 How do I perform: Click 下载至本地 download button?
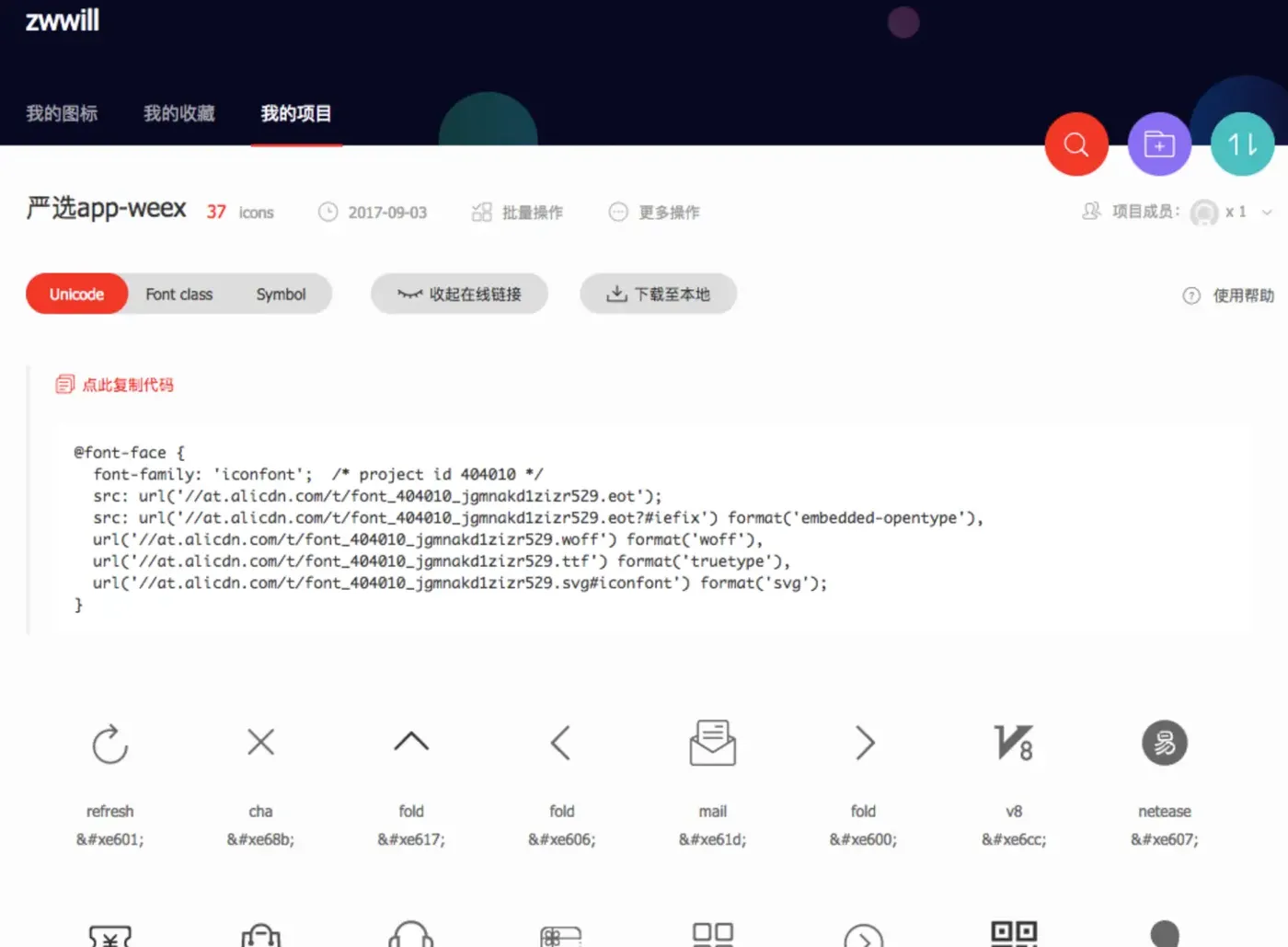(658, 294)
